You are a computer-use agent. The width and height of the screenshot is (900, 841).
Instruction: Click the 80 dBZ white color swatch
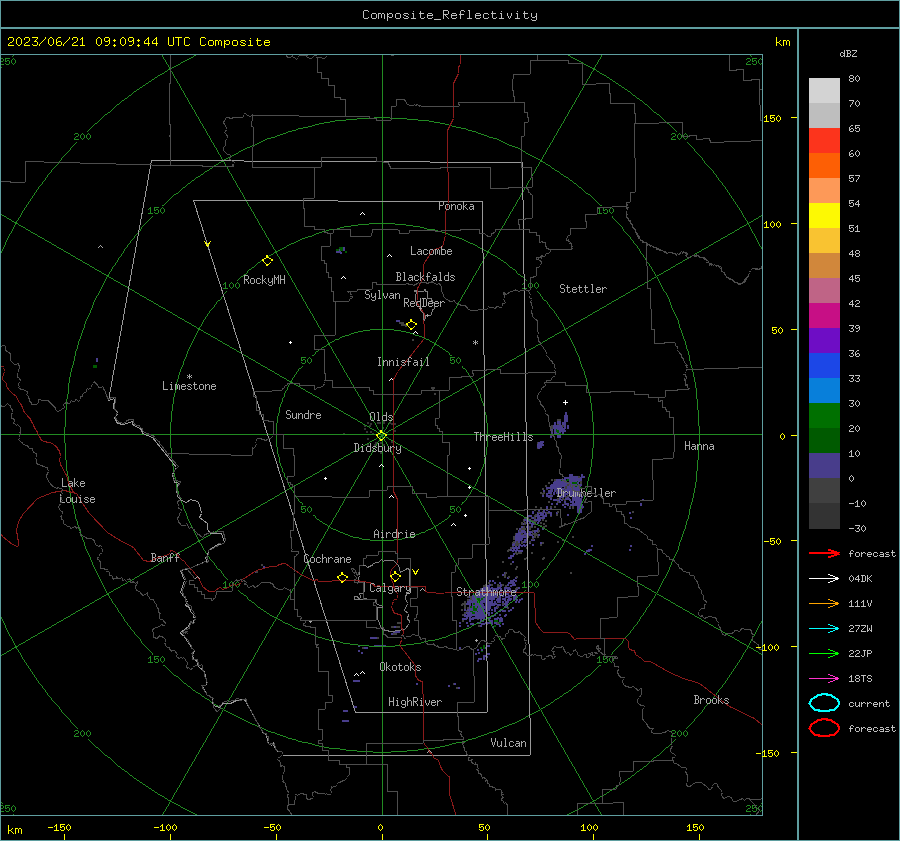tap(824, 90)
